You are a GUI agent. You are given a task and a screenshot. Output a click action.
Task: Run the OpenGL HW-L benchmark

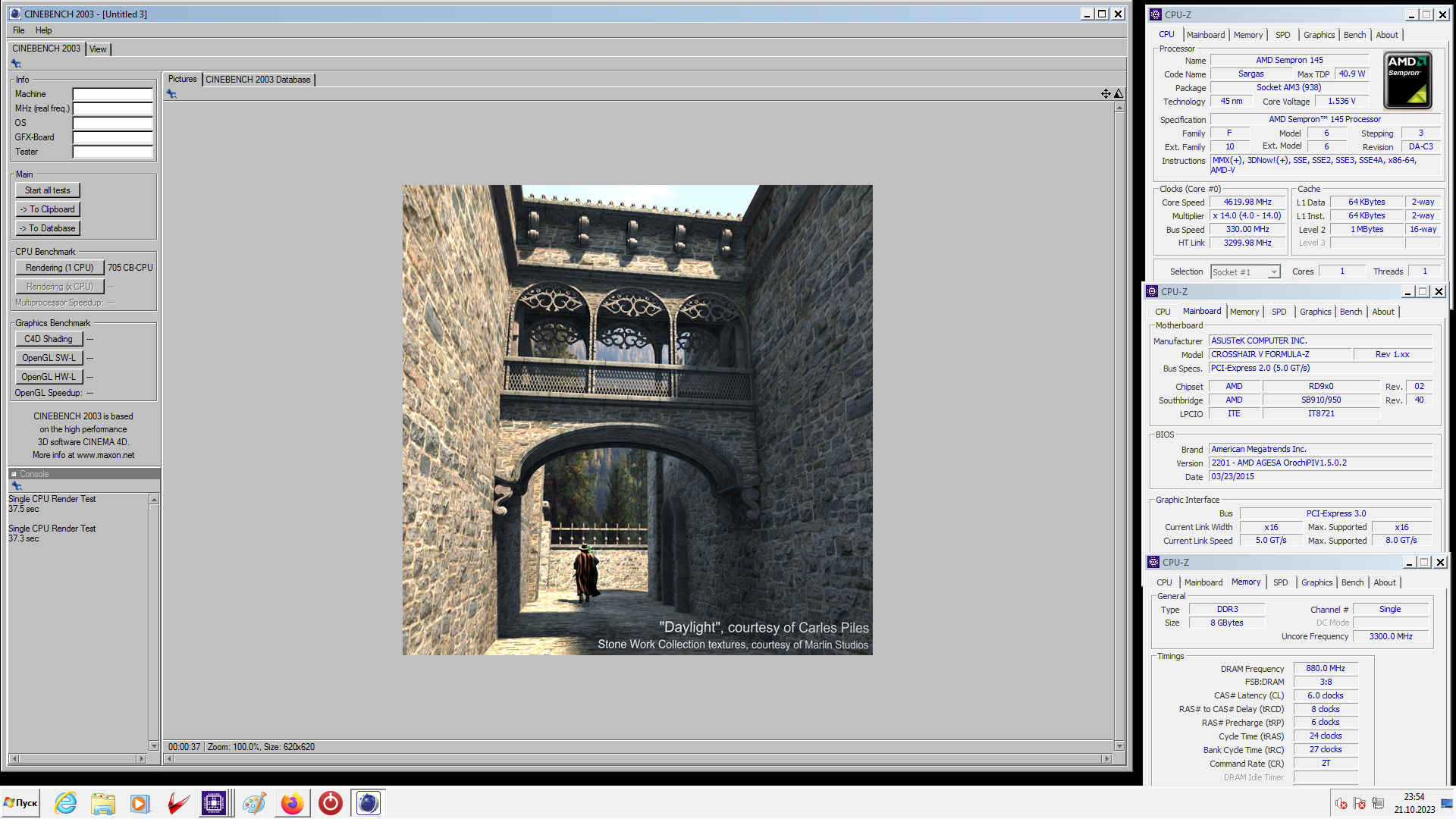(x=49, y=377)
